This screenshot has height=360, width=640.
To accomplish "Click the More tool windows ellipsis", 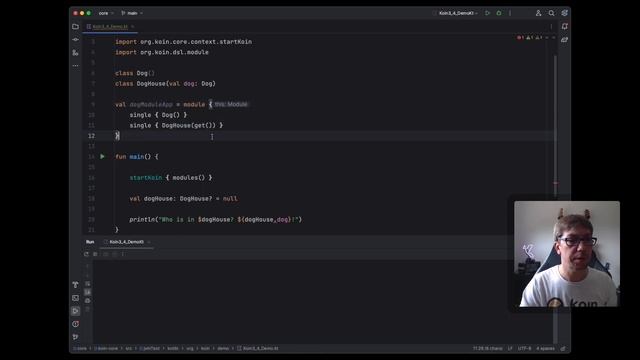I will 76,65.
